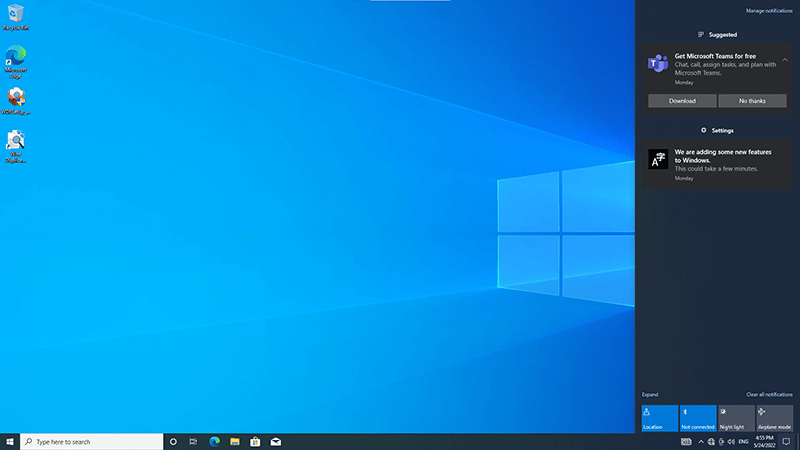
Task: Open Task View from the taskbar
Action: point(193,442)
